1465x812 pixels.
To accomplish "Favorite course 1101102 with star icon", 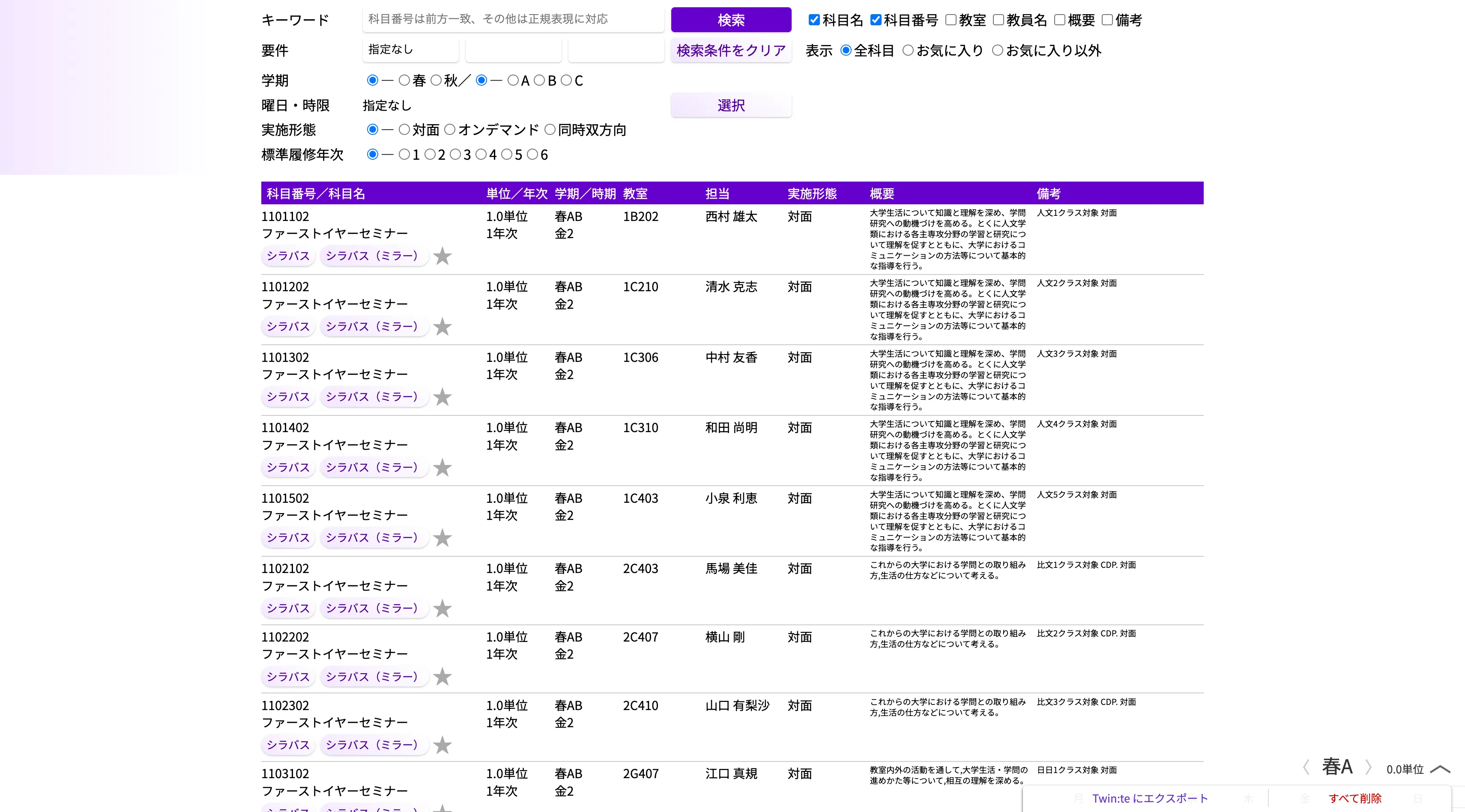I will (x=442, y=257).
